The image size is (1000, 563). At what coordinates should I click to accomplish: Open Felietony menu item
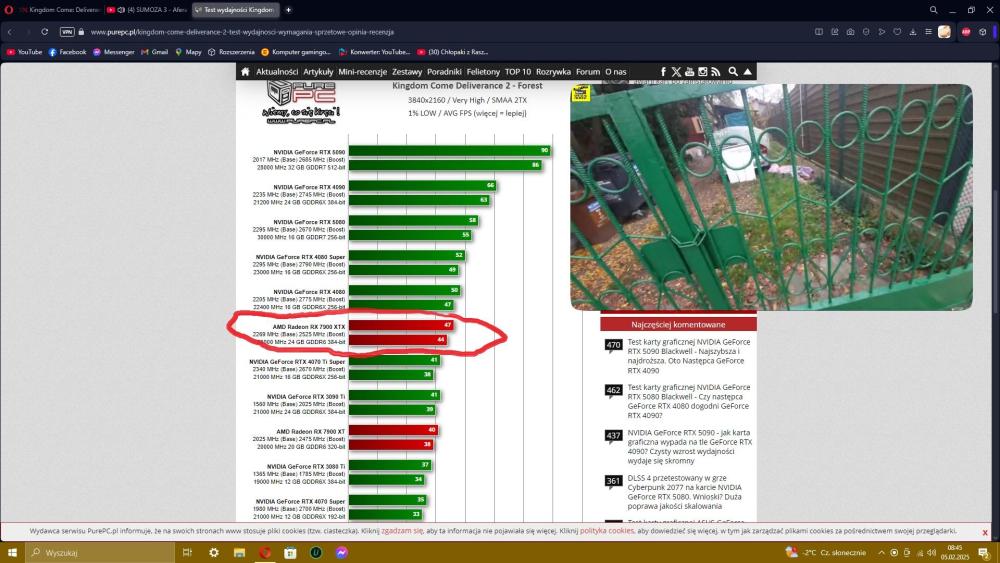click(483, 72)
